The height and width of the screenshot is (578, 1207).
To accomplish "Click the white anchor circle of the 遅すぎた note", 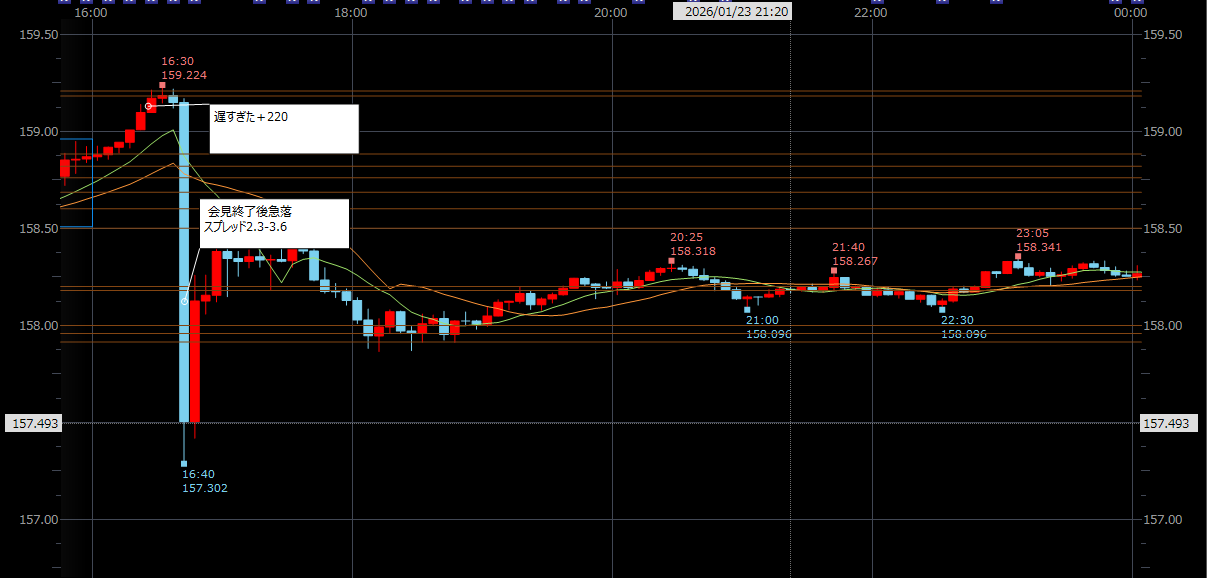I will coord(148,106).
